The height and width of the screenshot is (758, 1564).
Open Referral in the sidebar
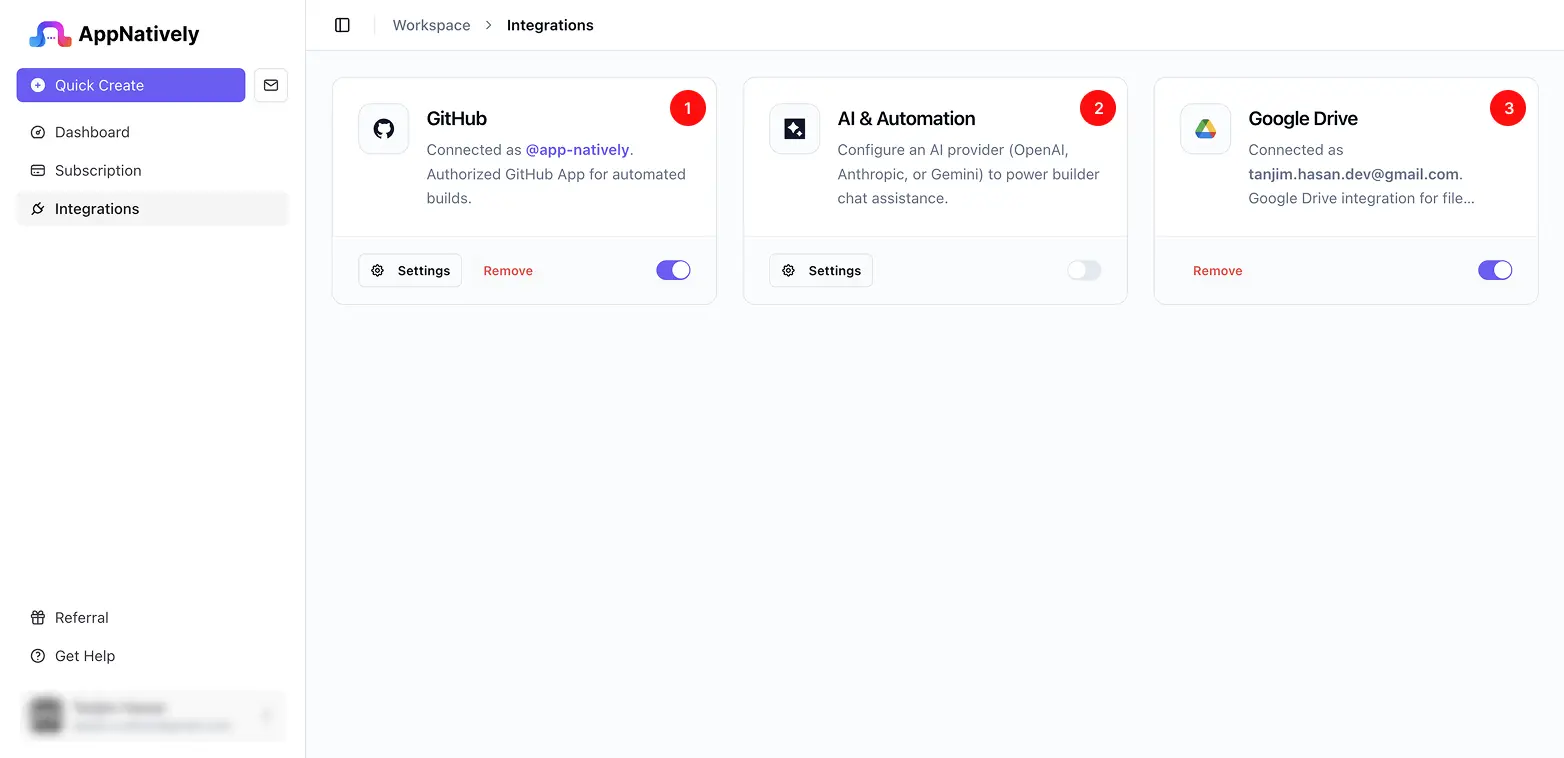[x=152, y=618]
